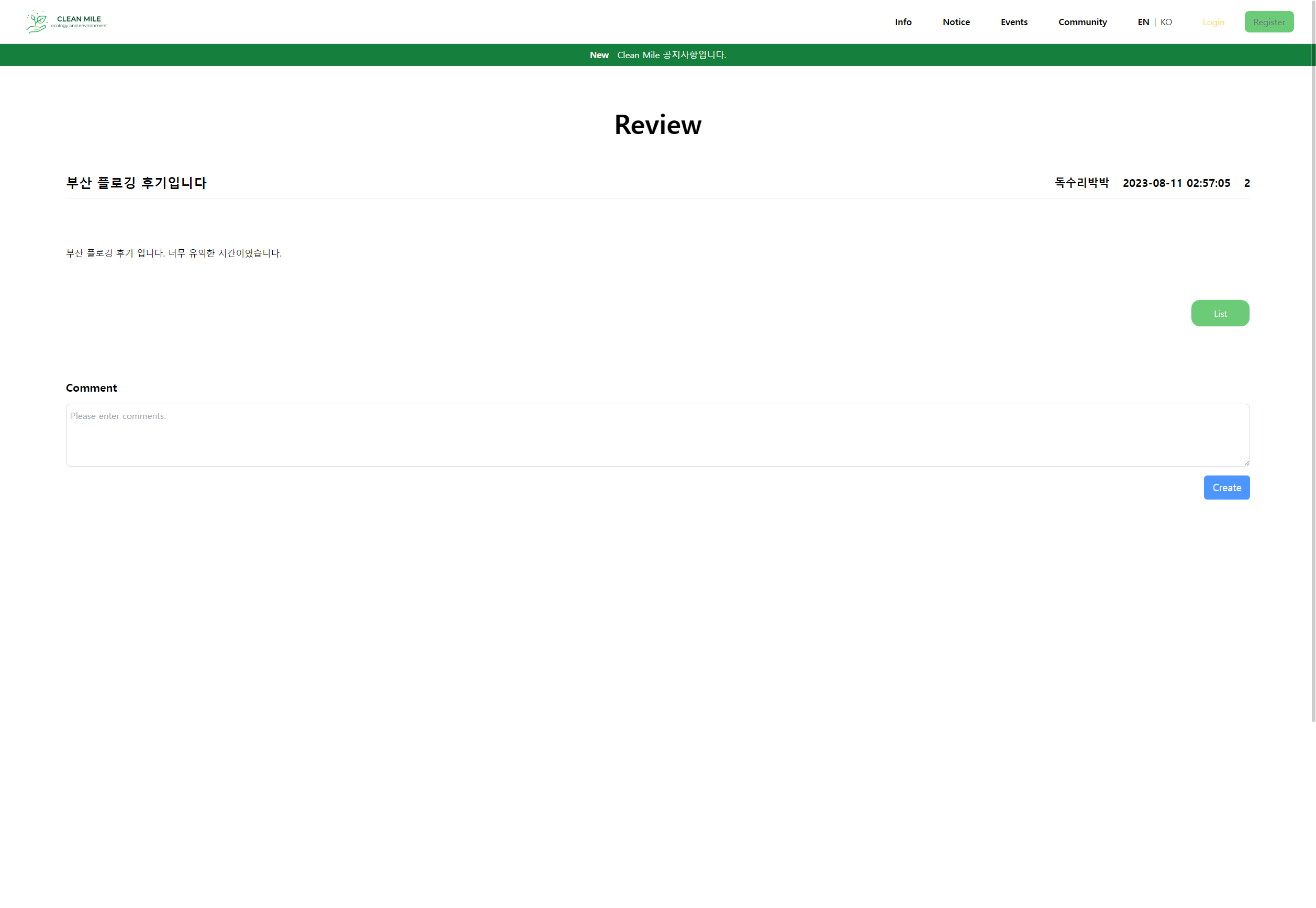Click the Register button
The height and width of the screenshot is (908, 1316).
[1269, 21]
